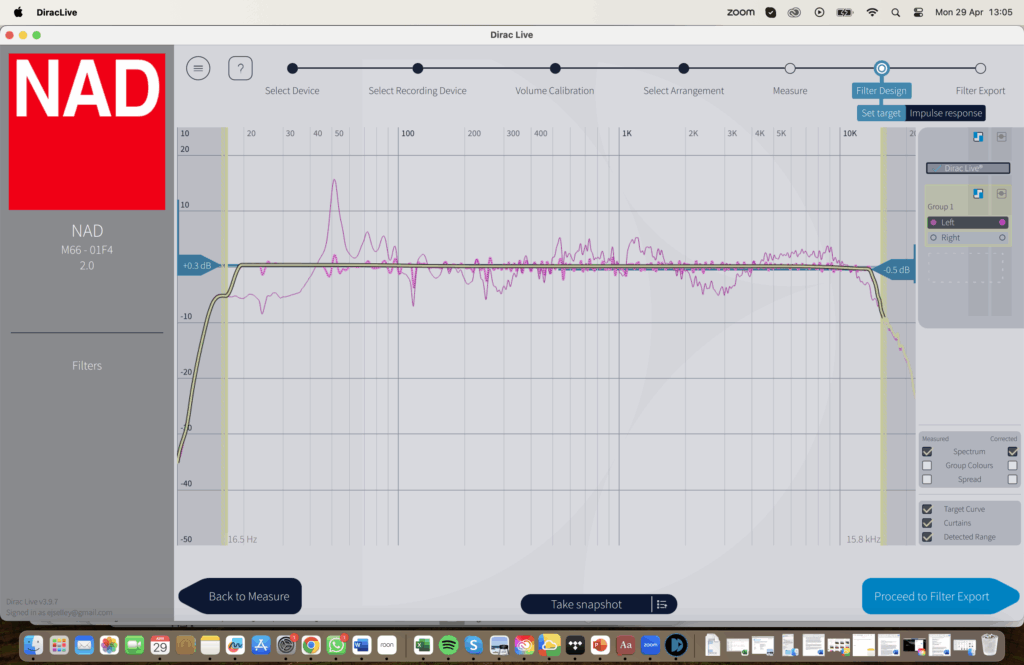Image resolution: width=1024 pixels, height=665 pixels.
Task: Click the Group 1 link icon
Action: pos(999,194)
